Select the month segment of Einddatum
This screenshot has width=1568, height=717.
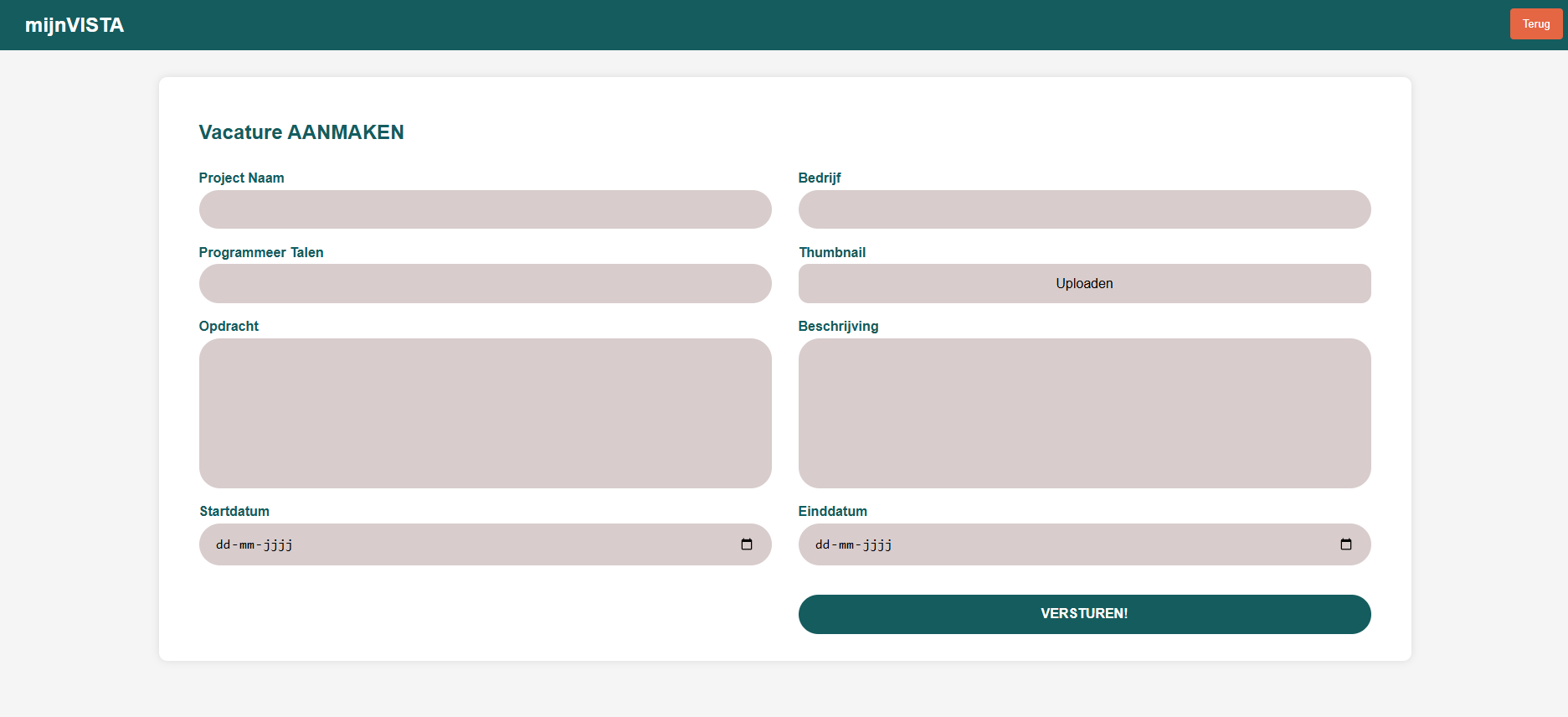[x=846, y=544]
